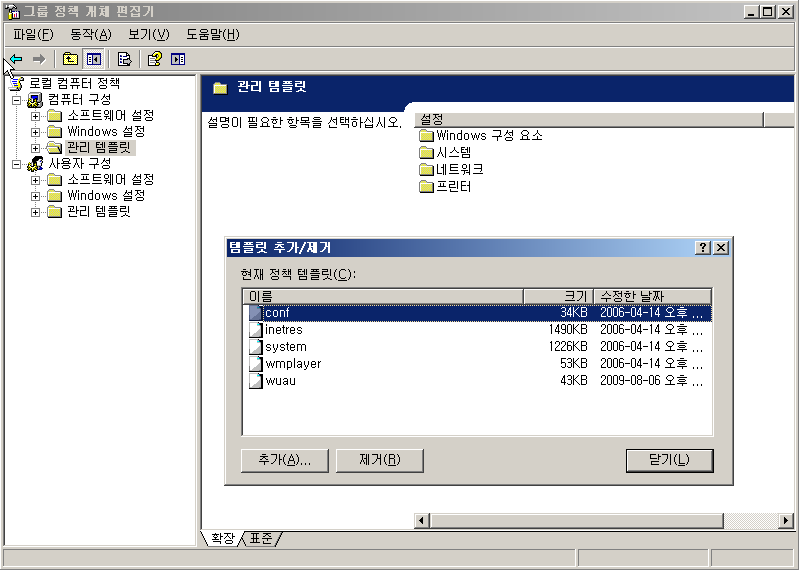The height and width of the screenshot is (570, 799).
Task: Click the 닫기(L) button
Action: point(670,460)
